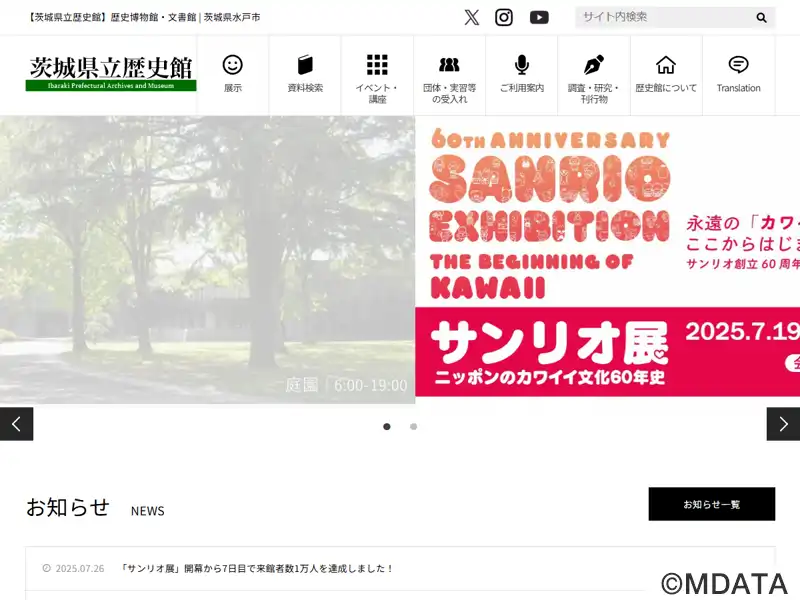
Task: Open the Translation menu label
Action: point(738,88)
